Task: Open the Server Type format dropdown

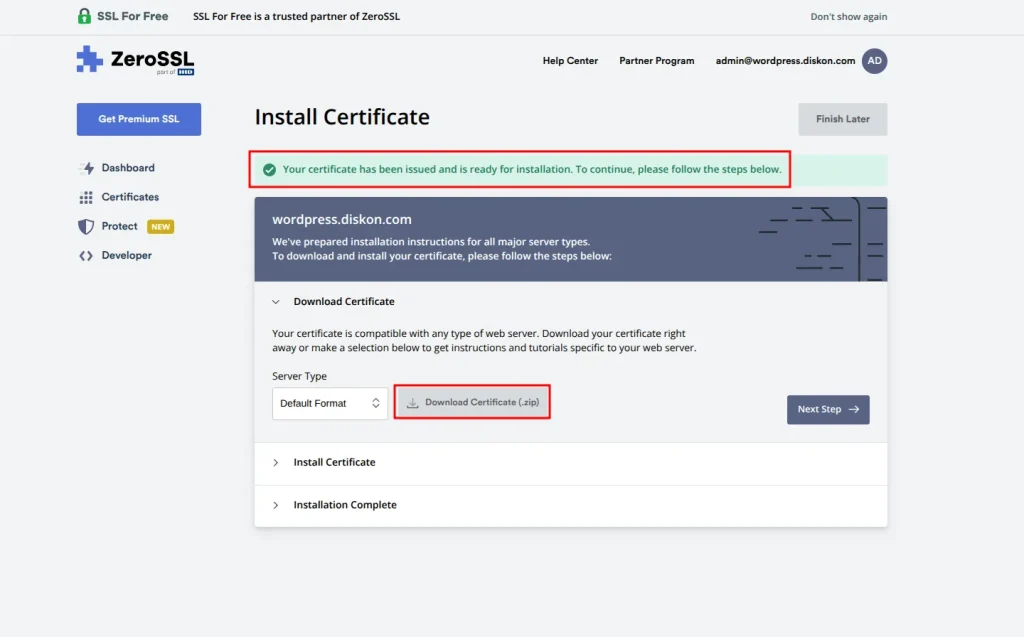Action: pyautogui.click(x=330, y=403)
